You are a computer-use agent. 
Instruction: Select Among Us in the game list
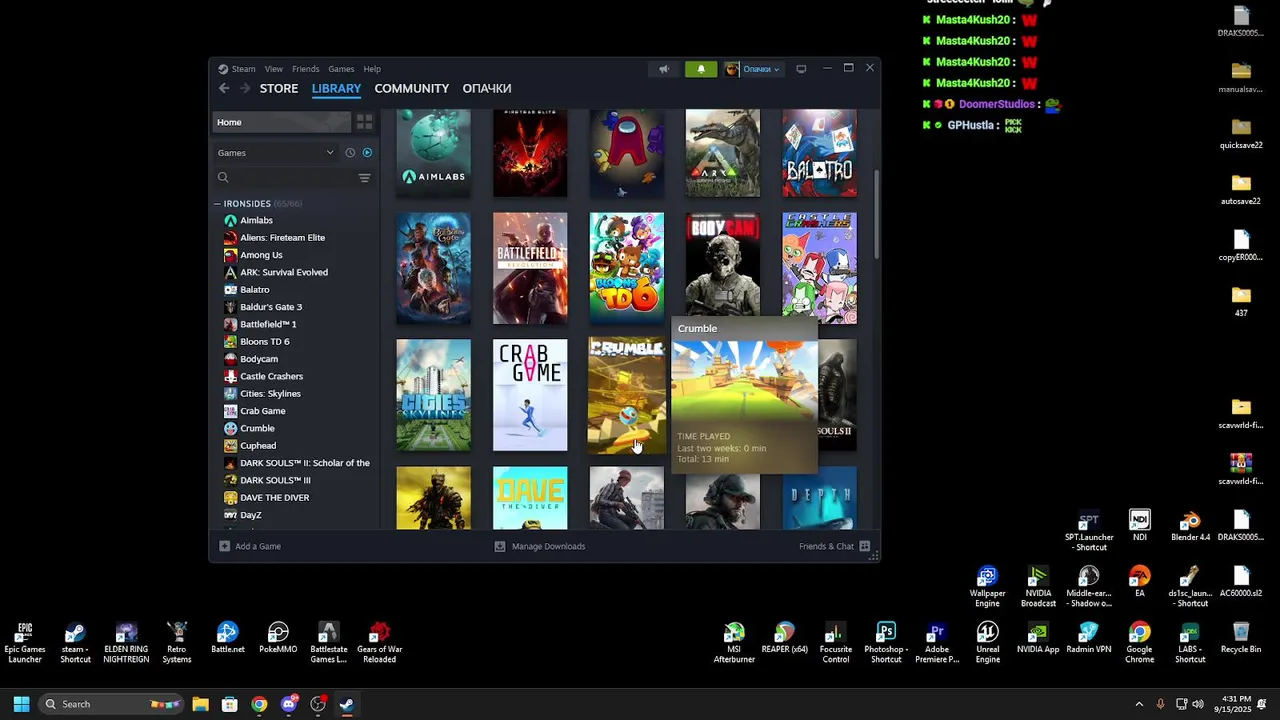[x=261, y=255]
